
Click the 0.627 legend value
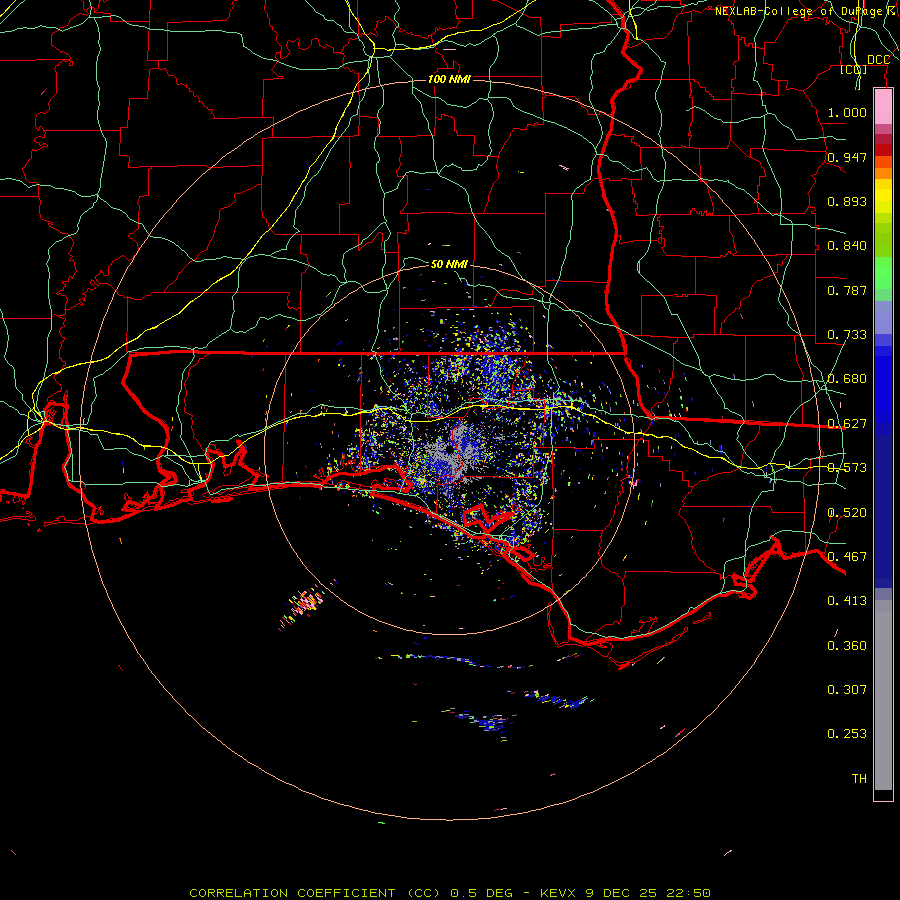click(x=847, y=424)
